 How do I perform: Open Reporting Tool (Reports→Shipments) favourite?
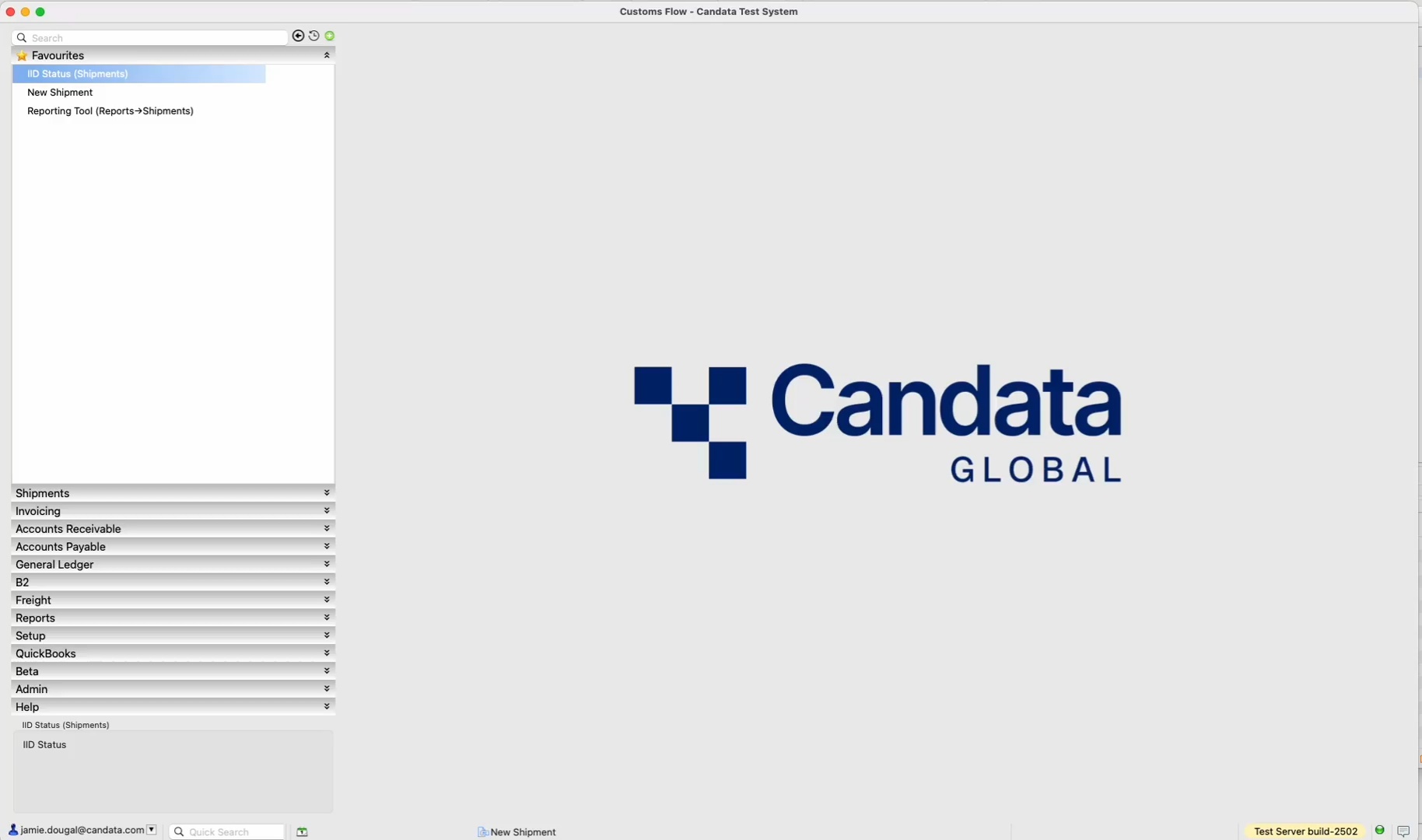[x=110, y=111]
